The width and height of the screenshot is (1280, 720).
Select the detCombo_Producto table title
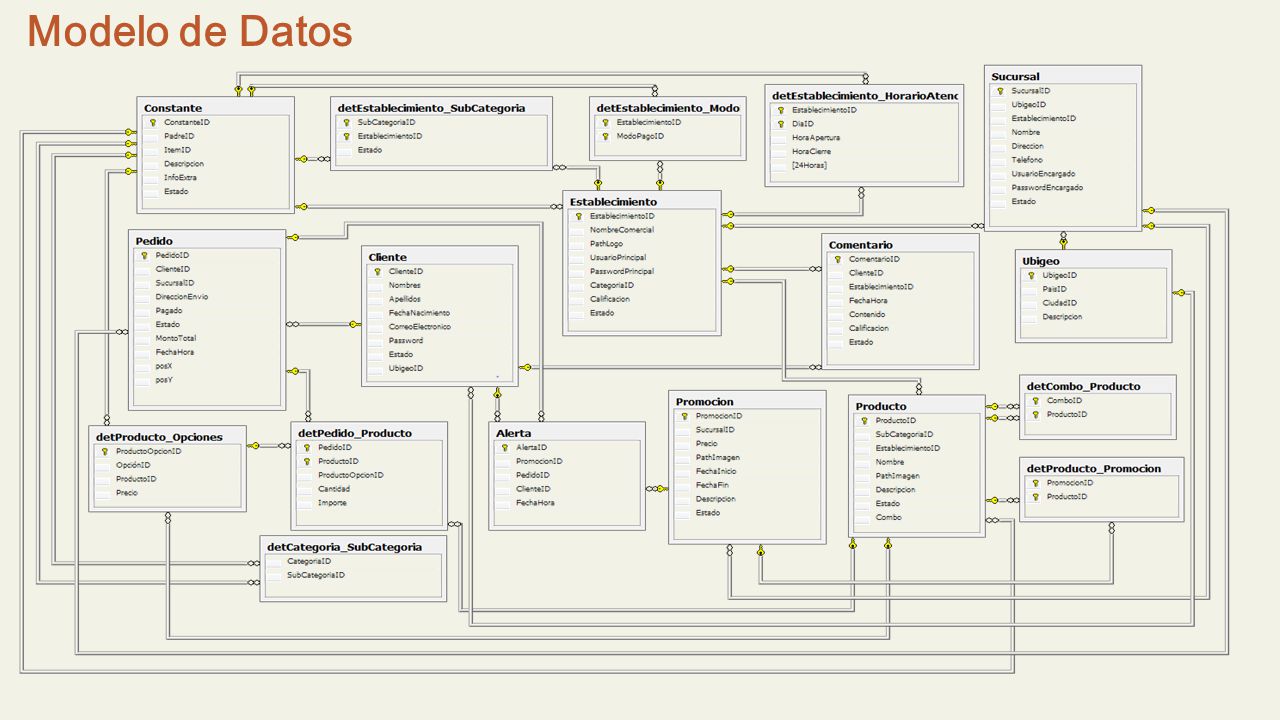1083,386
